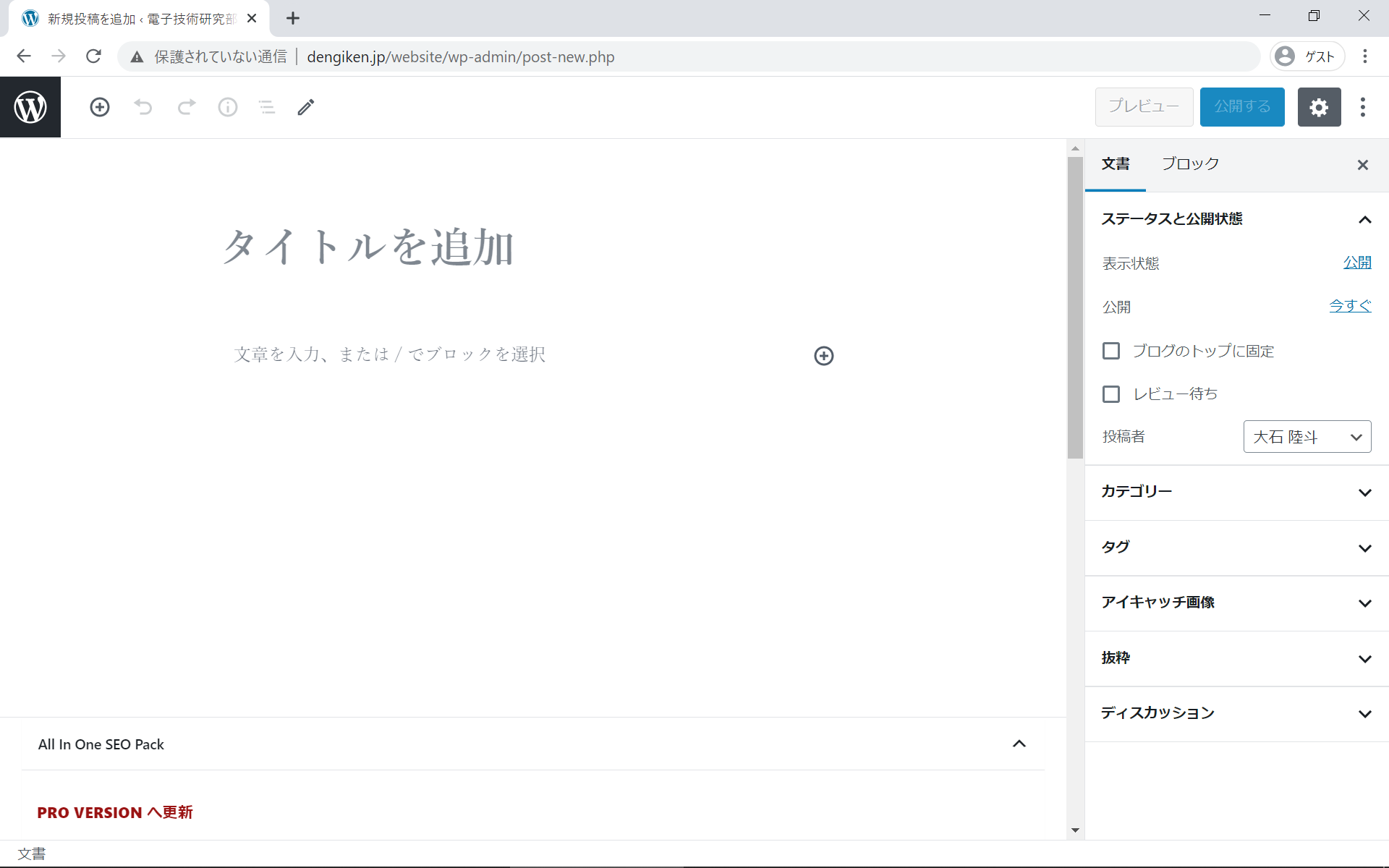
Task: Click the 今すぐ publish date link
Action: (x=1350, y=306)
